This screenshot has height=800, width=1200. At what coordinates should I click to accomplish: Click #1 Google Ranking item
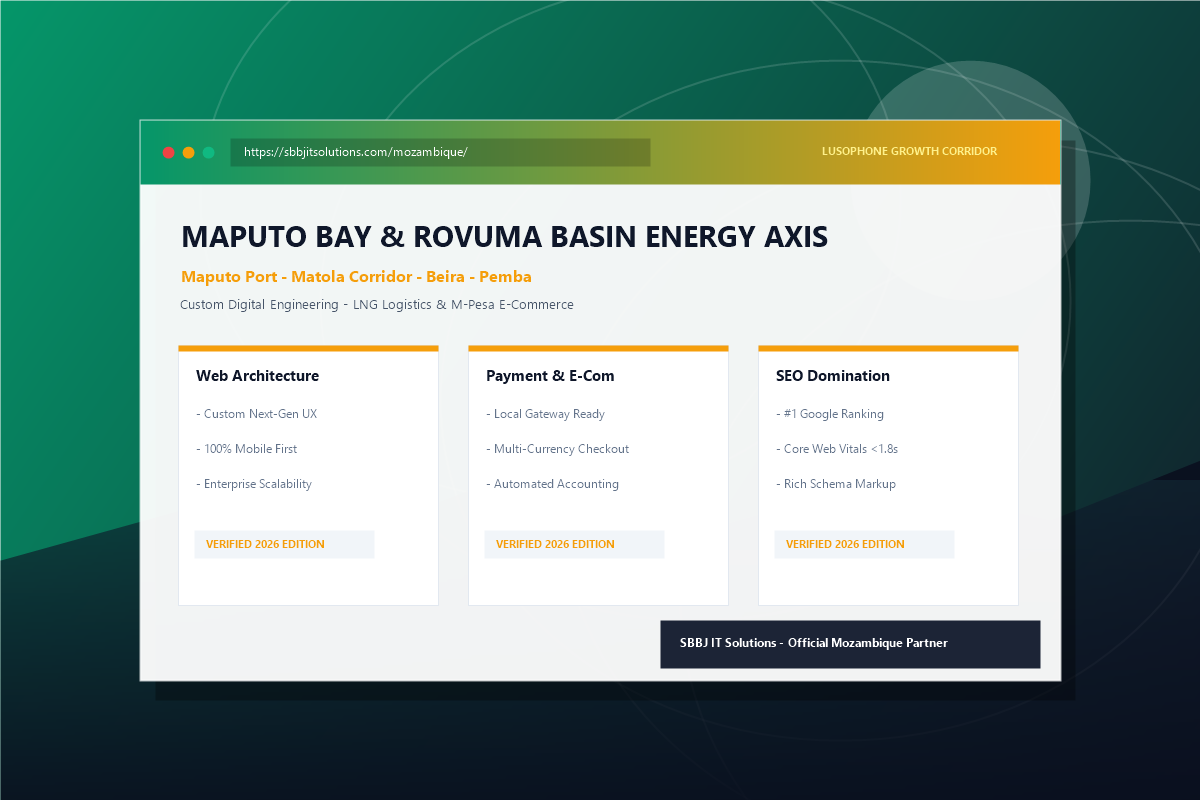[830, 414]
